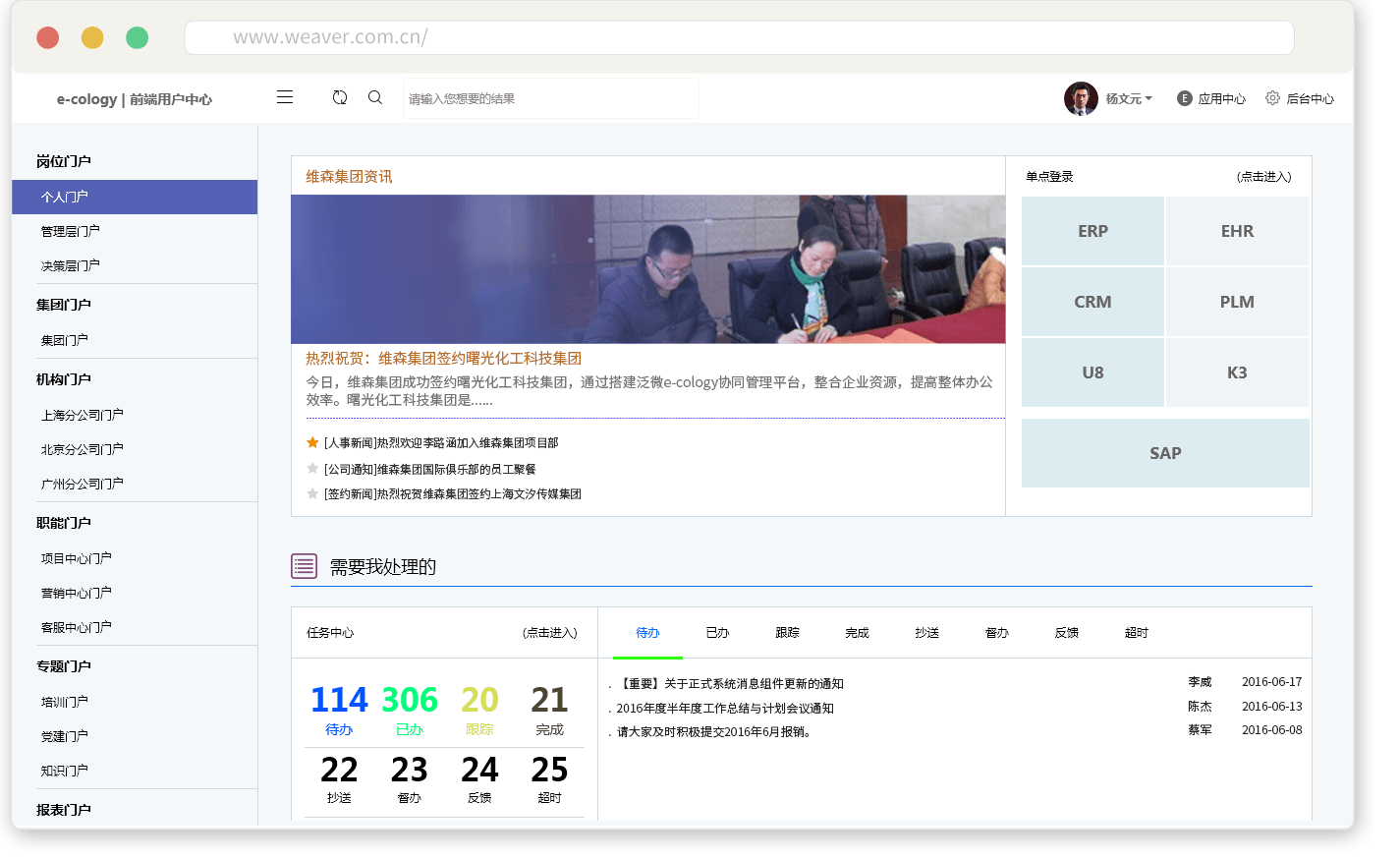
Task: Switch to the 超时 tab
Action: pos(1136,633)
